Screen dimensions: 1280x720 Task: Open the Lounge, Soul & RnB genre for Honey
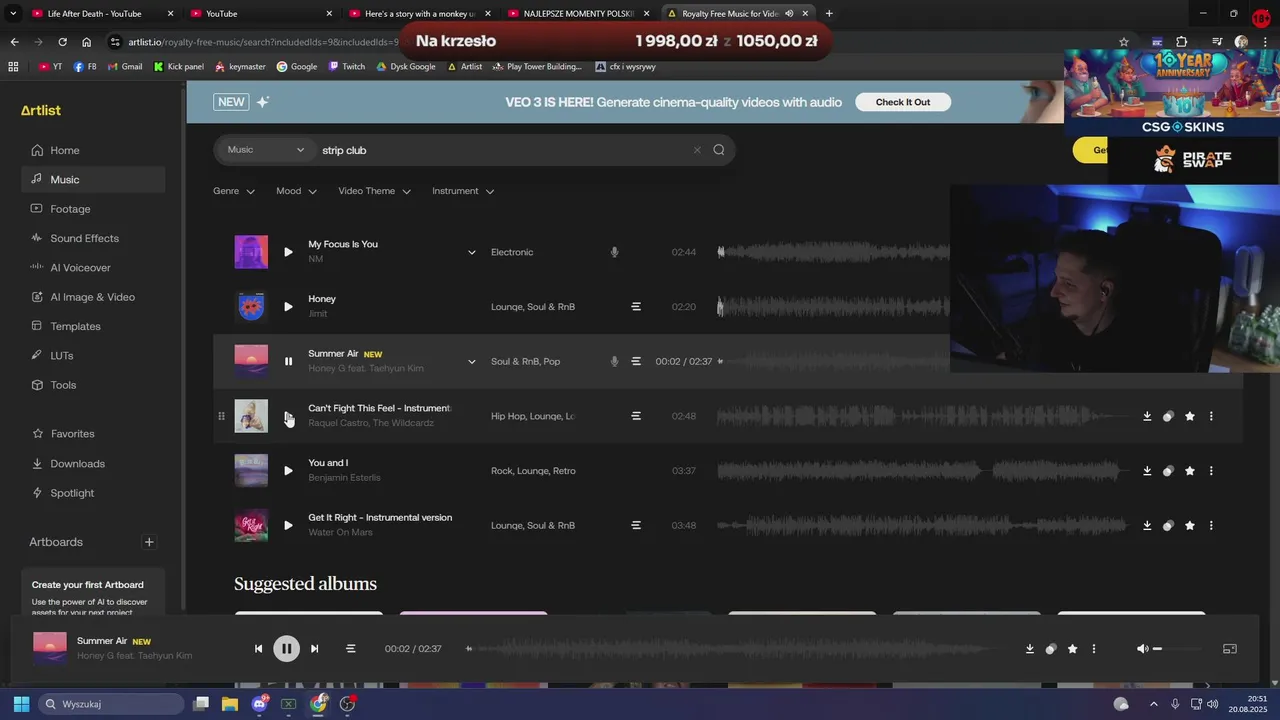(533, 307)
